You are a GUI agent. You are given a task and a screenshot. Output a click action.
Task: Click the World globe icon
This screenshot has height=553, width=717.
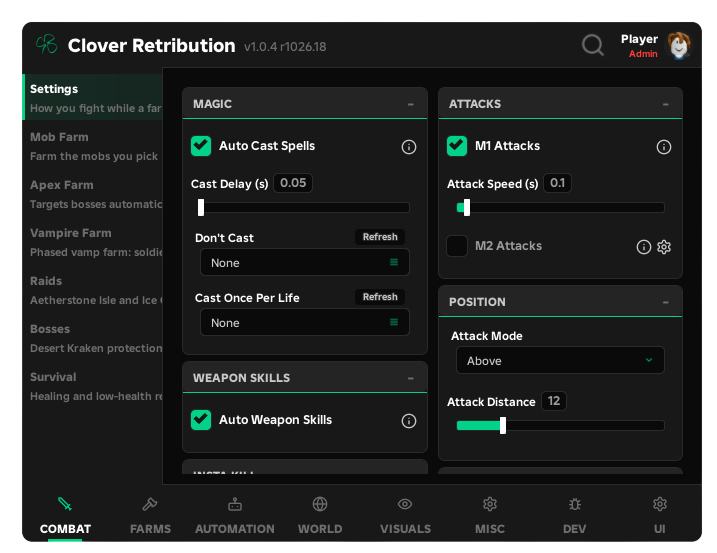coord(320,504)
